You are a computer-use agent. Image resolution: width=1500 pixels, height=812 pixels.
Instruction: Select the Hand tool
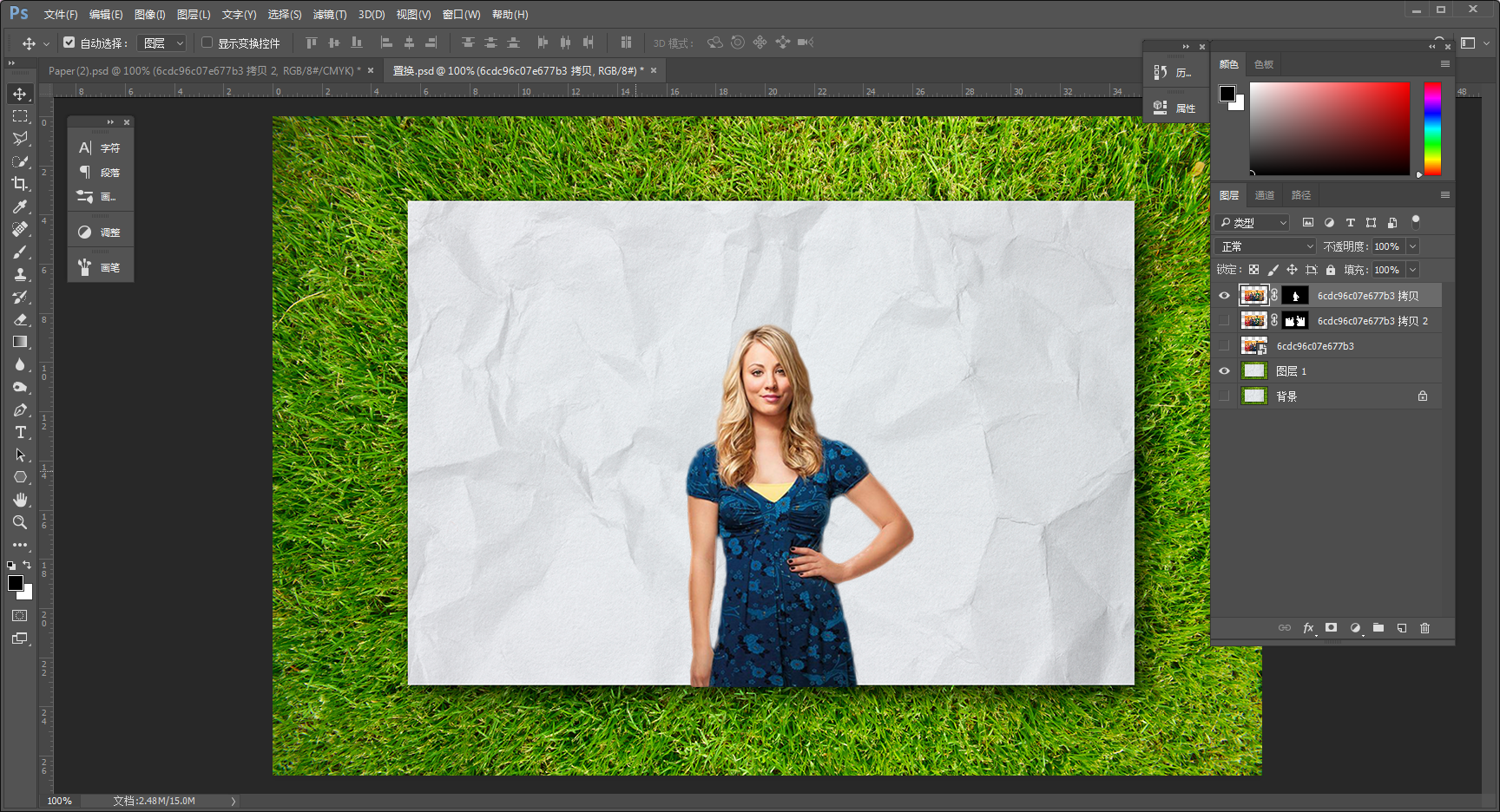pyautogui.click(x=20, y=500)
